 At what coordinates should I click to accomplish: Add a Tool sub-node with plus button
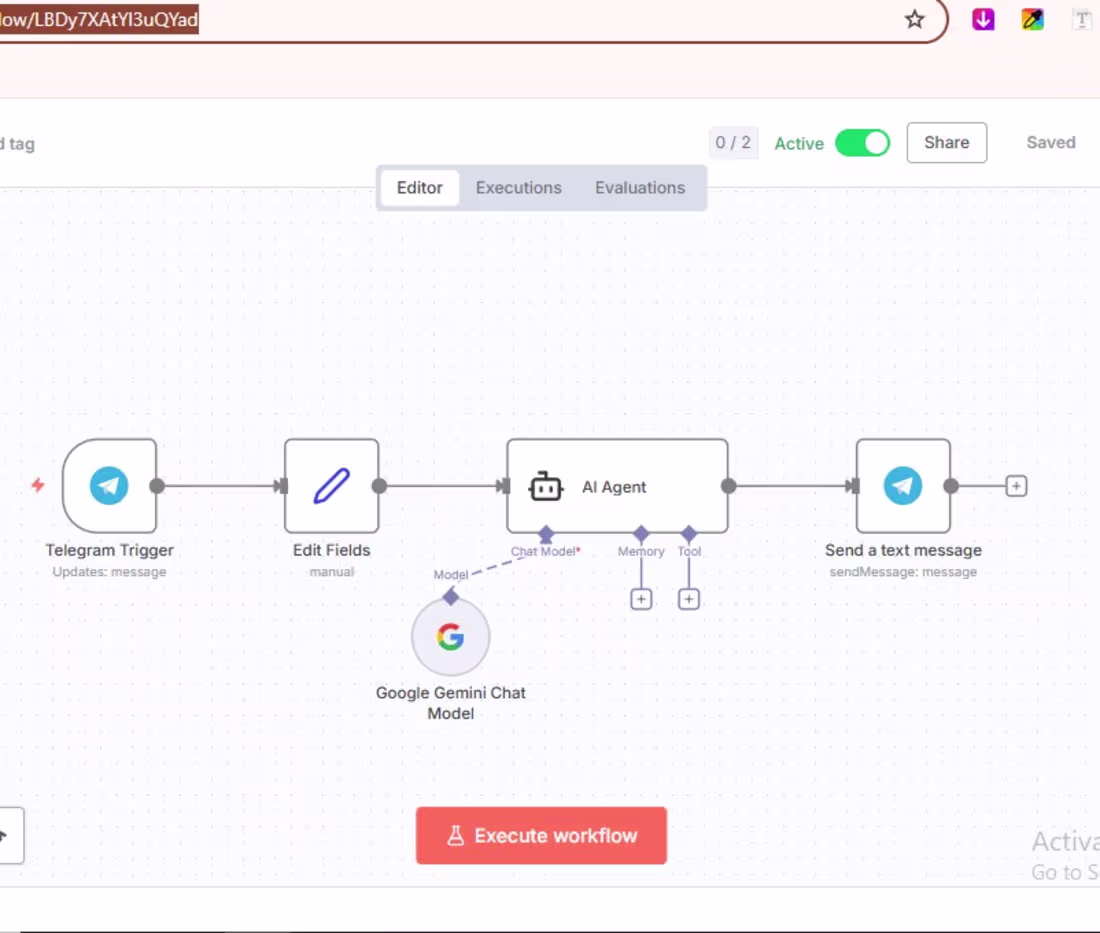(689, 599)
